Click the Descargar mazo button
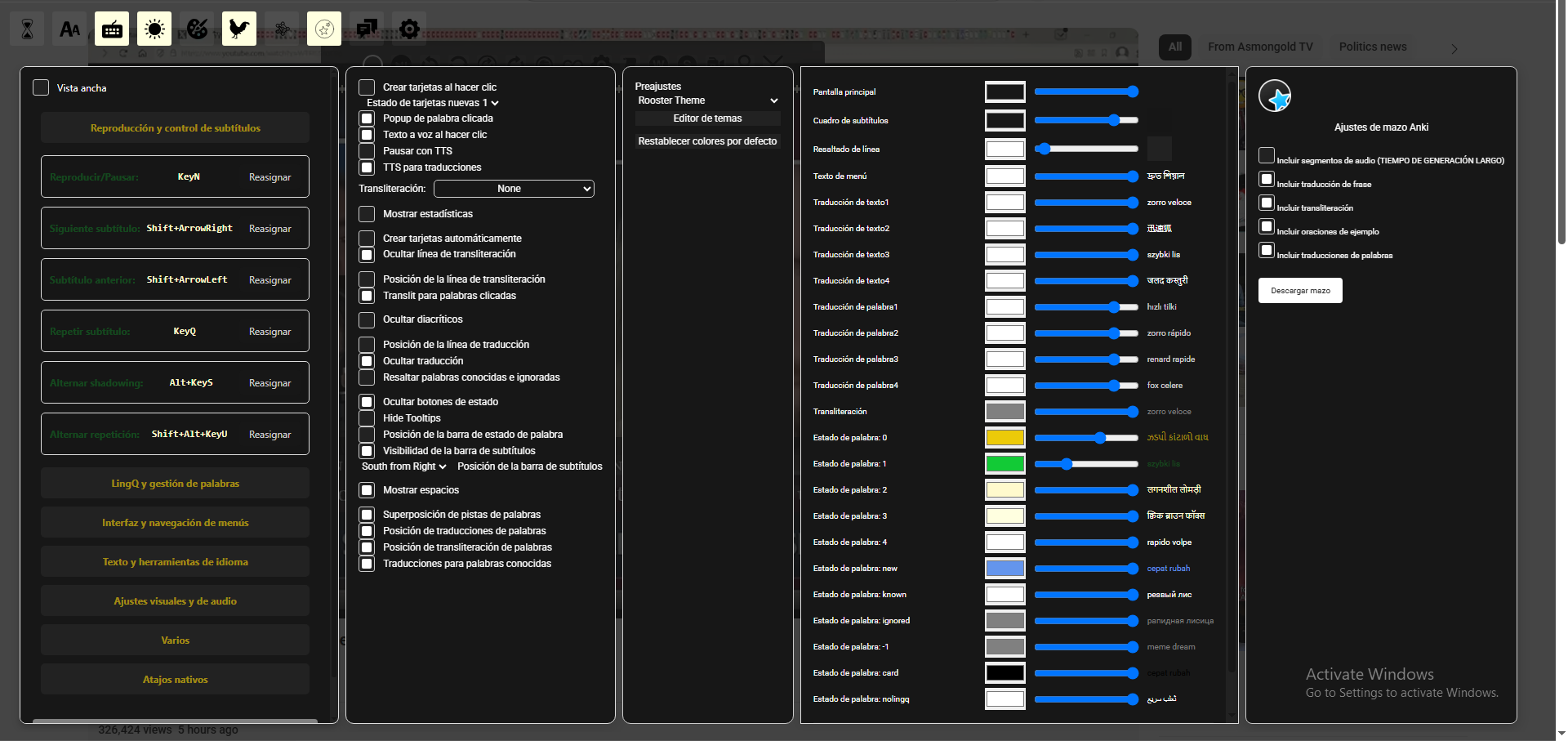Image resolution: width=1568 pixels, height=741 pixels. [1300, 291]
